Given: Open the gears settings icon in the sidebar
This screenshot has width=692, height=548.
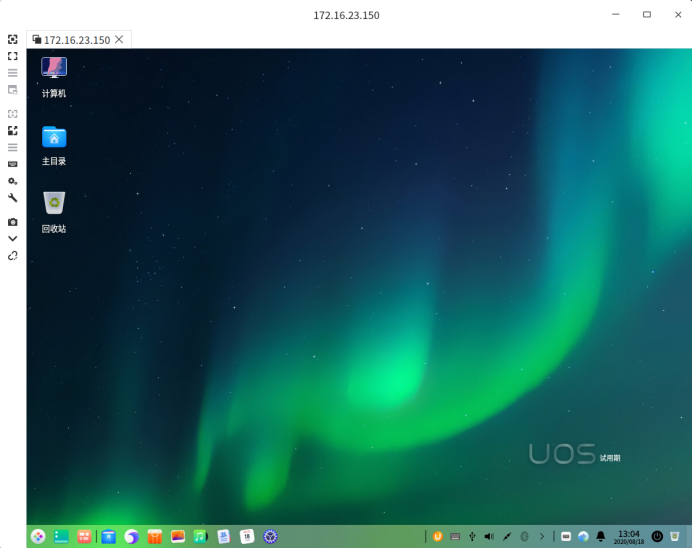Looking at the screenshot, I should (13, 181).
